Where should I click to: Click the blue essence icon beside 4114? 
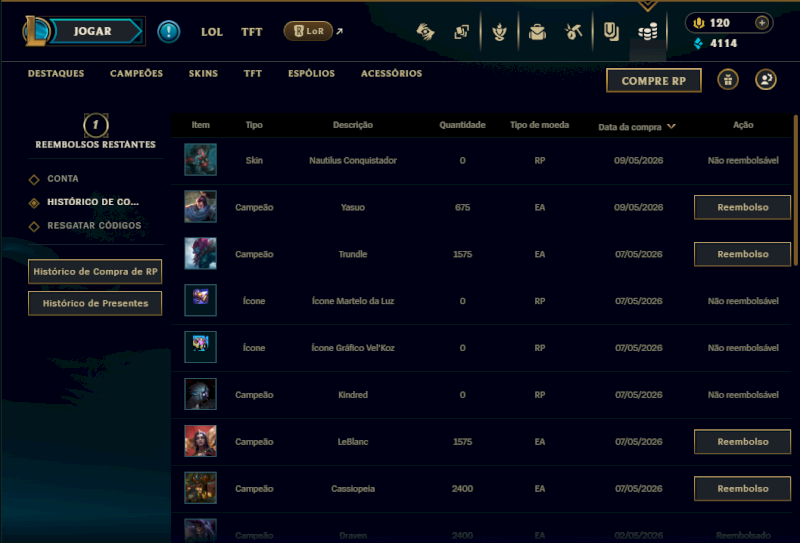click(x=698, y=43)
